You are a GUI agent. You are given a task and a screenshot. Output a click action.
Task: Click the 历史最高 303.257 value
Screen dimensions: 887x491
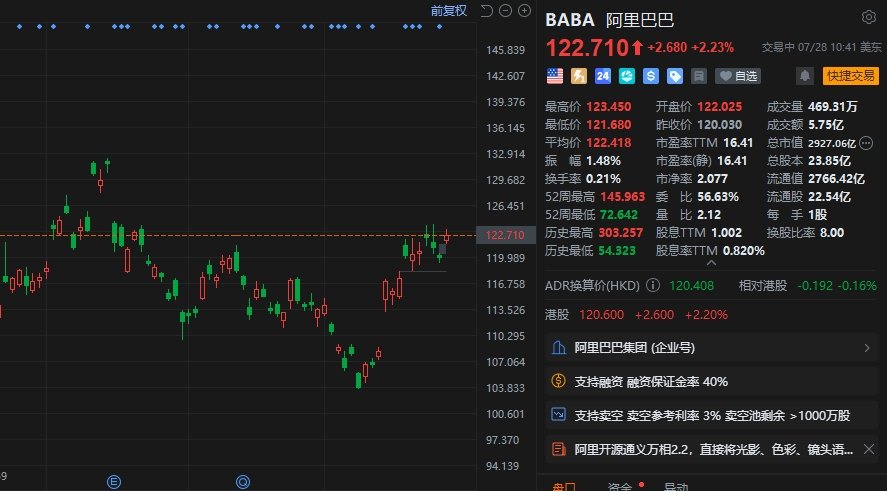click(x=621, y=232)
